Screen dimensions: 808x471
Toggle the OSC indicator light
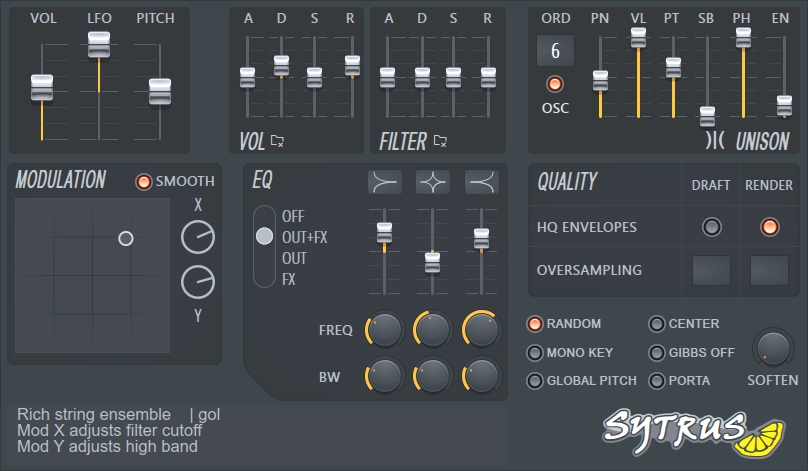click(554, 84)
